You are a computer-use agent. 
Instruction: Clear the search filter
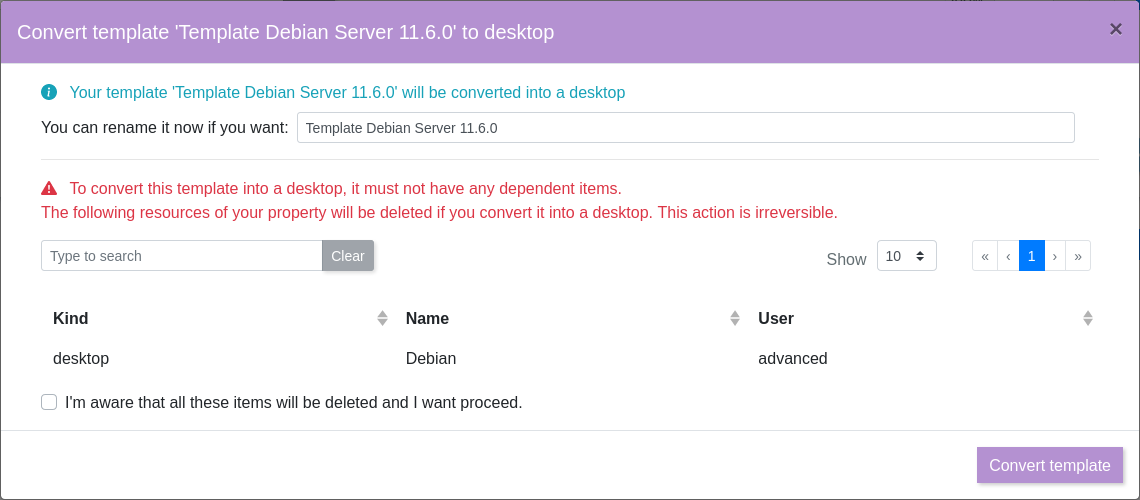tap(347, 256)
